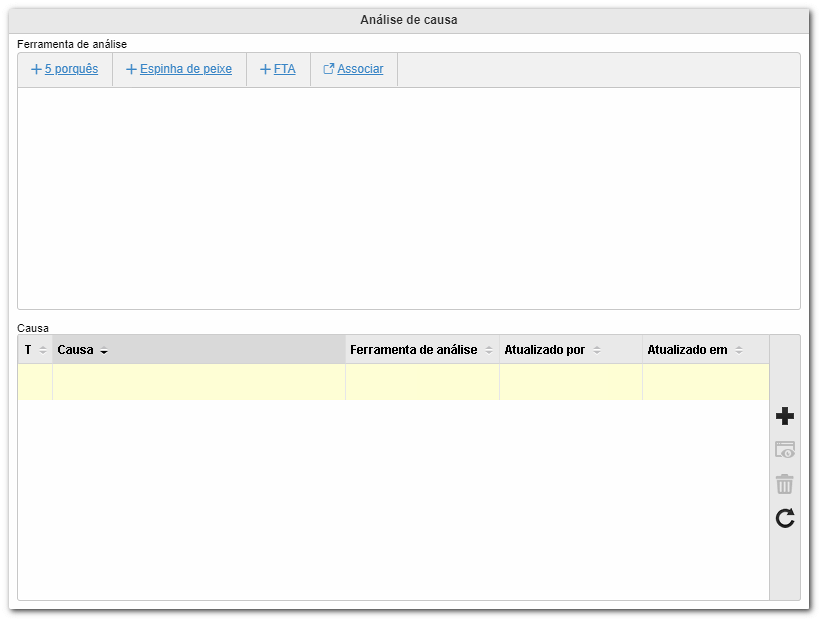Click the plus icon to add a cause
Image resolution: width=819 pixels, height=619 pixels.
click(x=785, y=416)
